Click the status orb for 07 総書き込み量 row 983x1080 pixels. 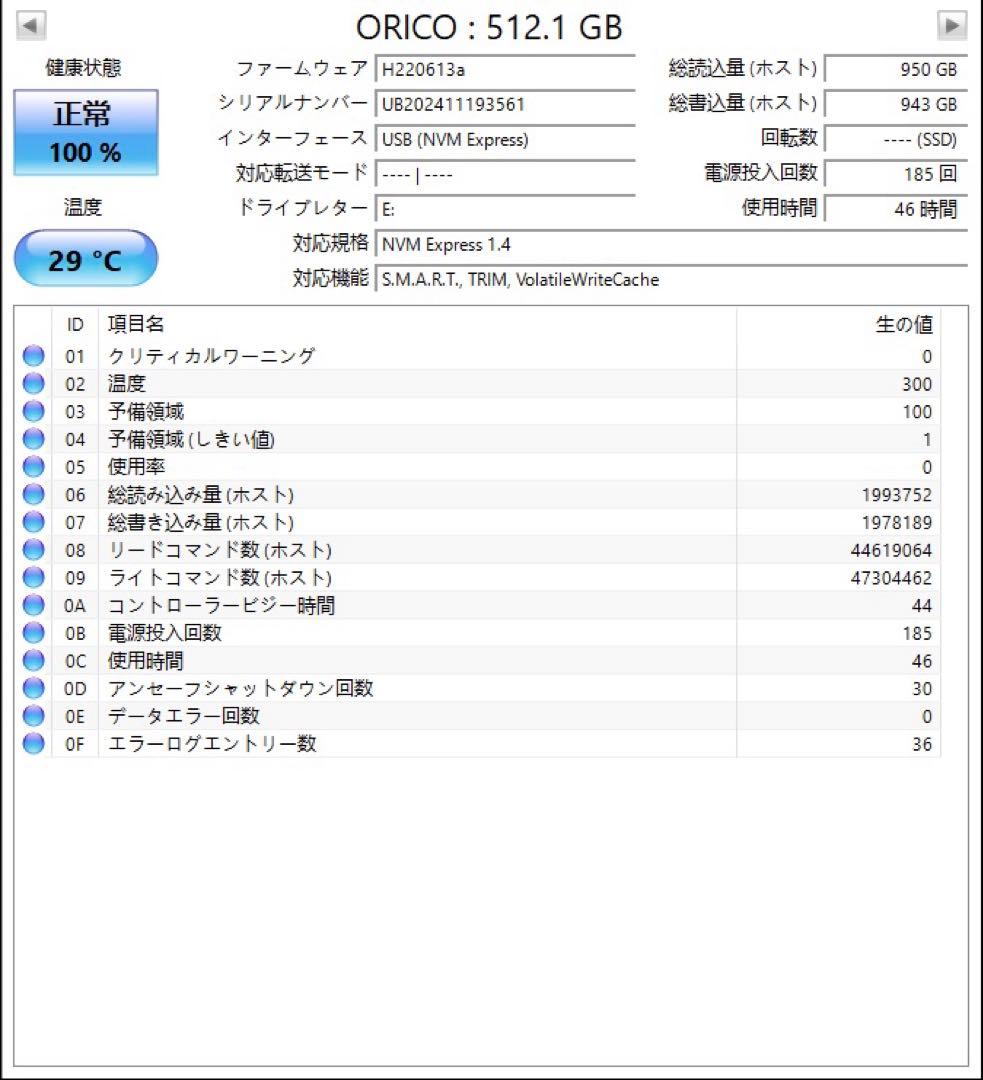point(33,521)
